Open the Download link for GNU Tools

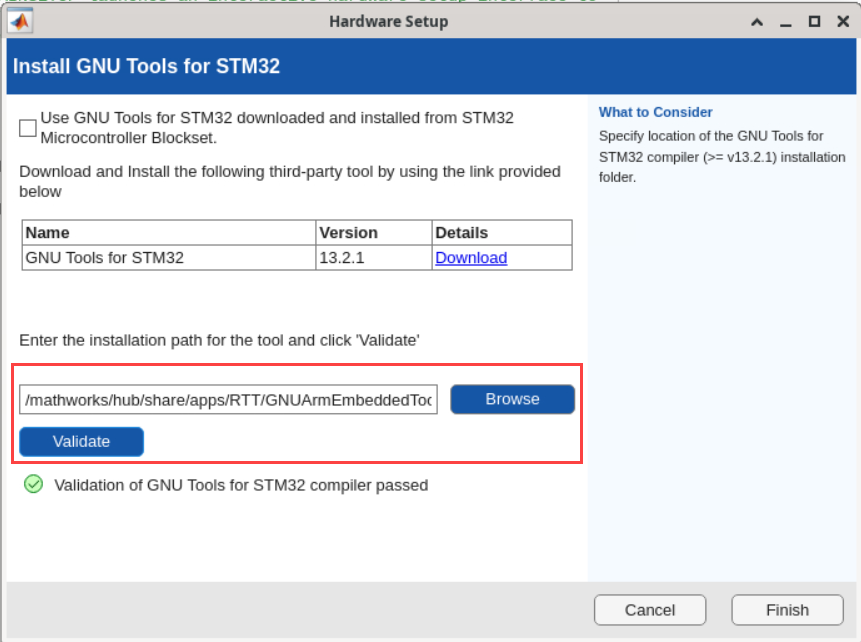470,258
